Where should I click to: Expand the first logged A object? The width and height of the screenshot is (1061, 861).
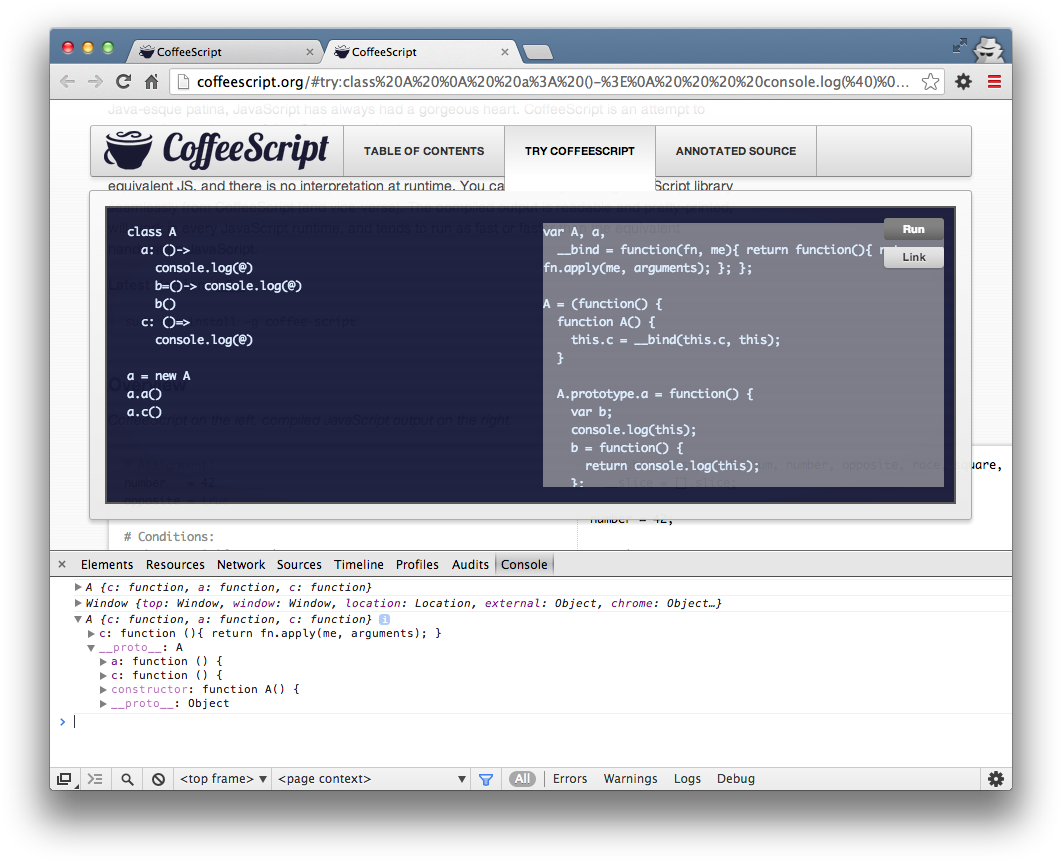78,587
